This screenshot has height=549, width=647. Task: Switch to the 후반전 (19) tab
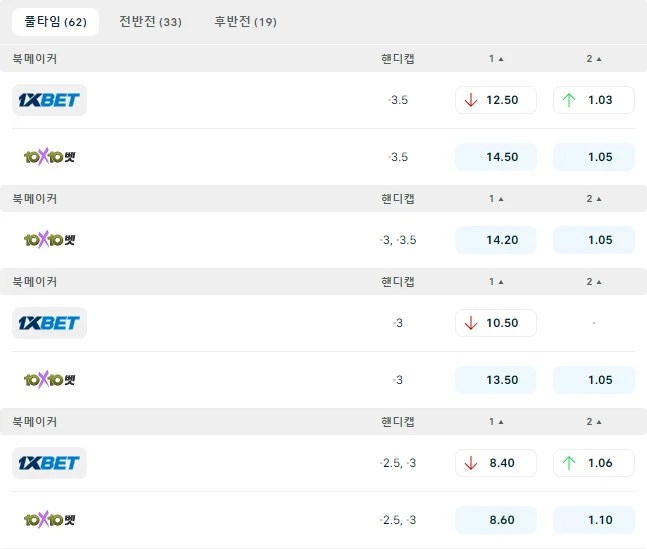pos(245,22)
